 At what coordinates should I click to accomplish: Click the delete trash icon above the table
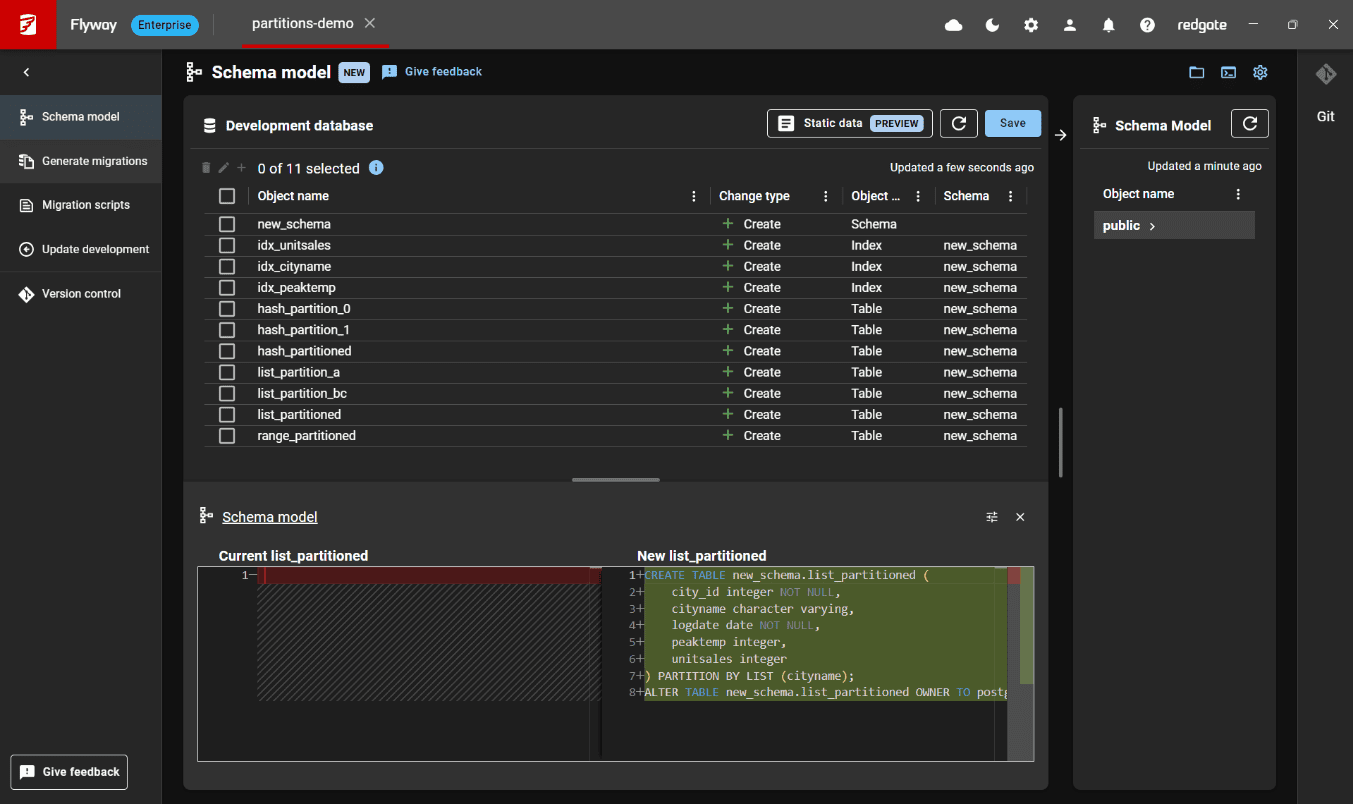pos(207,168)
